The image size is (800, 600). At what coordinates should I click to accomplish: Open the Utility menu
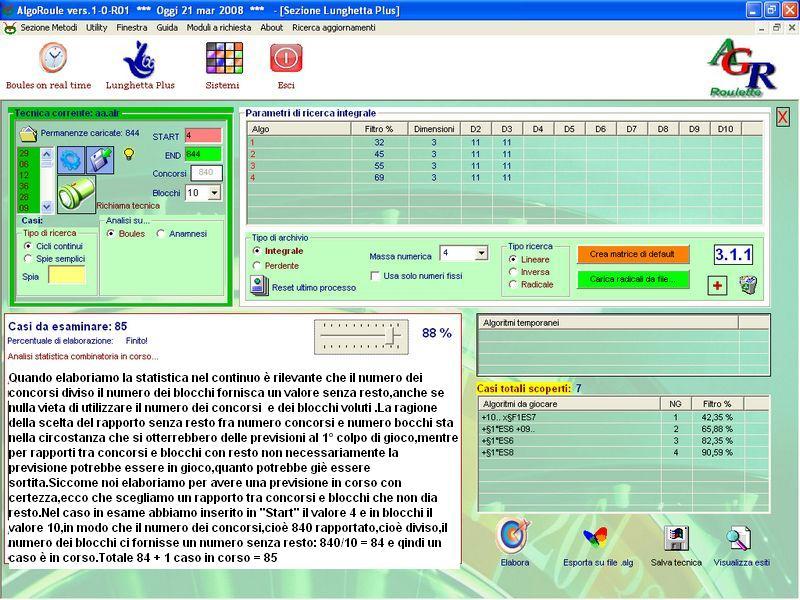click(96, 28)
